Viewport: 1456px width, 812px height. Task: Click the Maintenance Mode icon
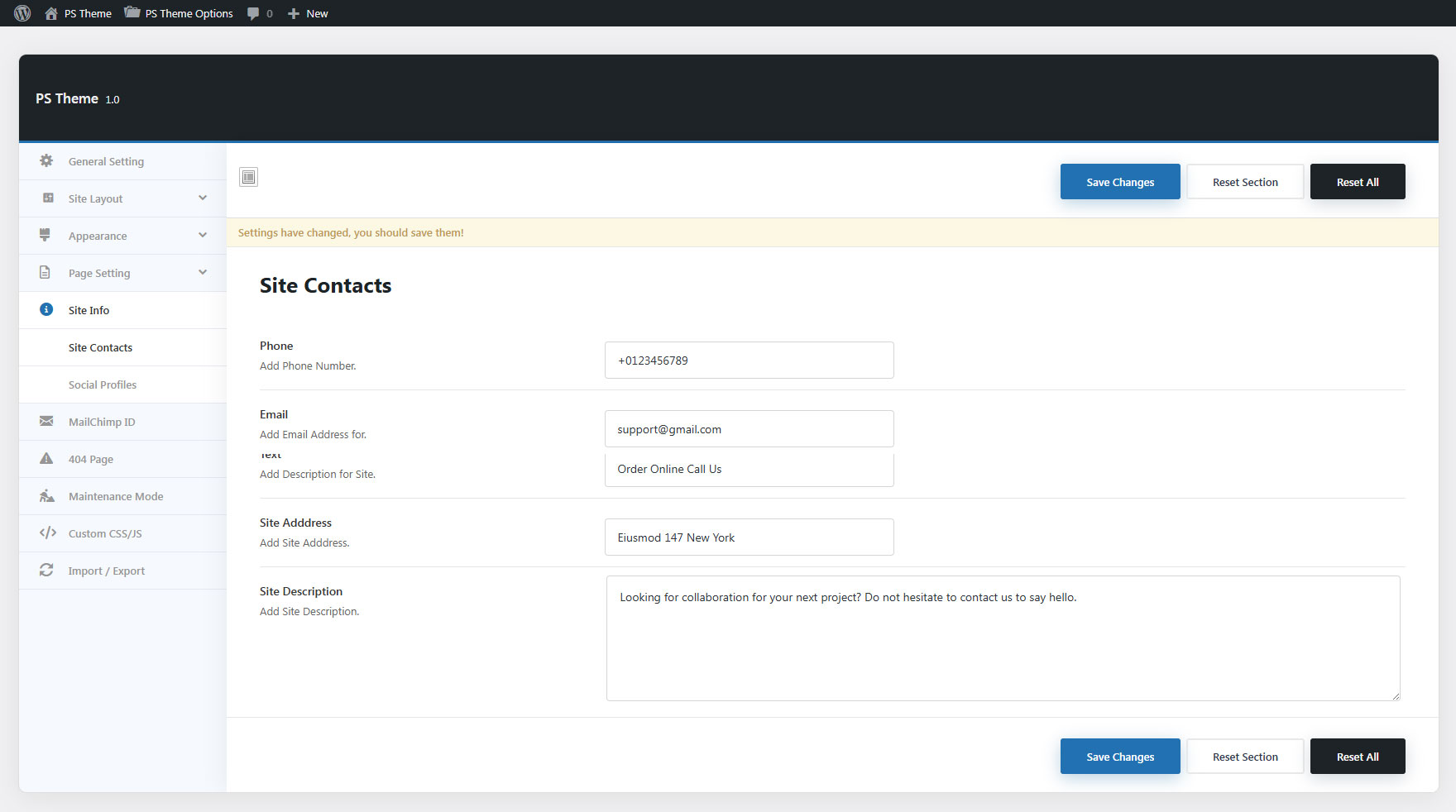point(47,496)
